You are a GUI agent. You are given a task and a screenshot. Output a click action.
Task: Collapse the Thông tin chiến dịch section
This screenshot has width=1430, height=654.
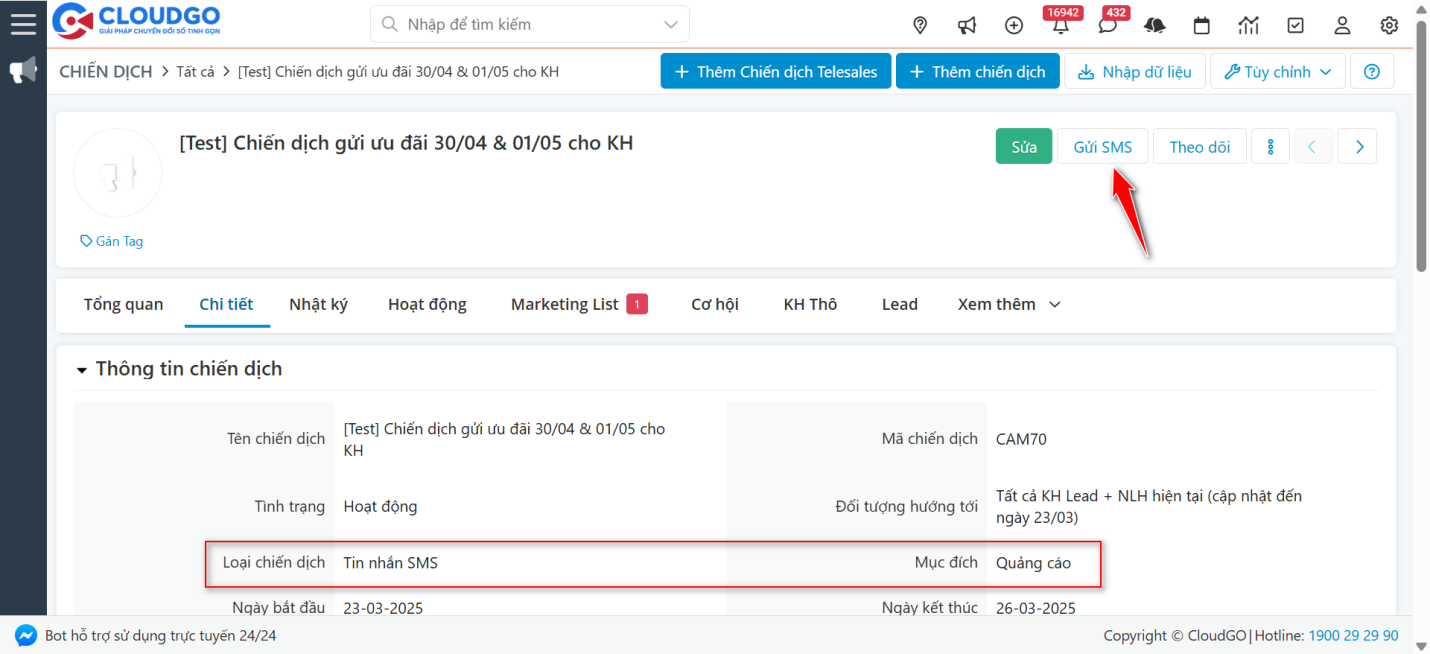82,370
